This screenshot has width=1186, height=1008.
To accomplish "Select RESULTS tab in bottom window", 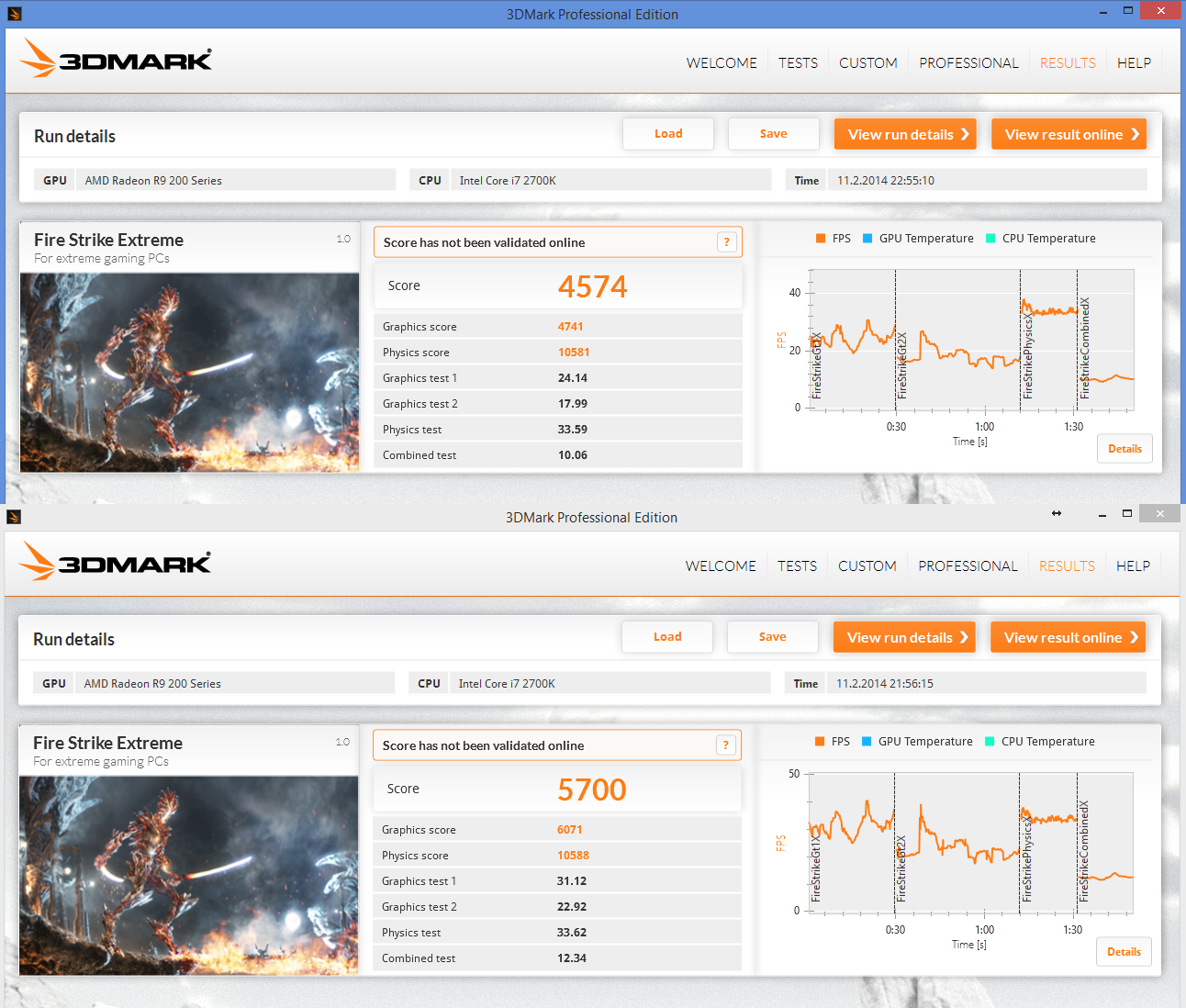I will [x=1067, y=566].
